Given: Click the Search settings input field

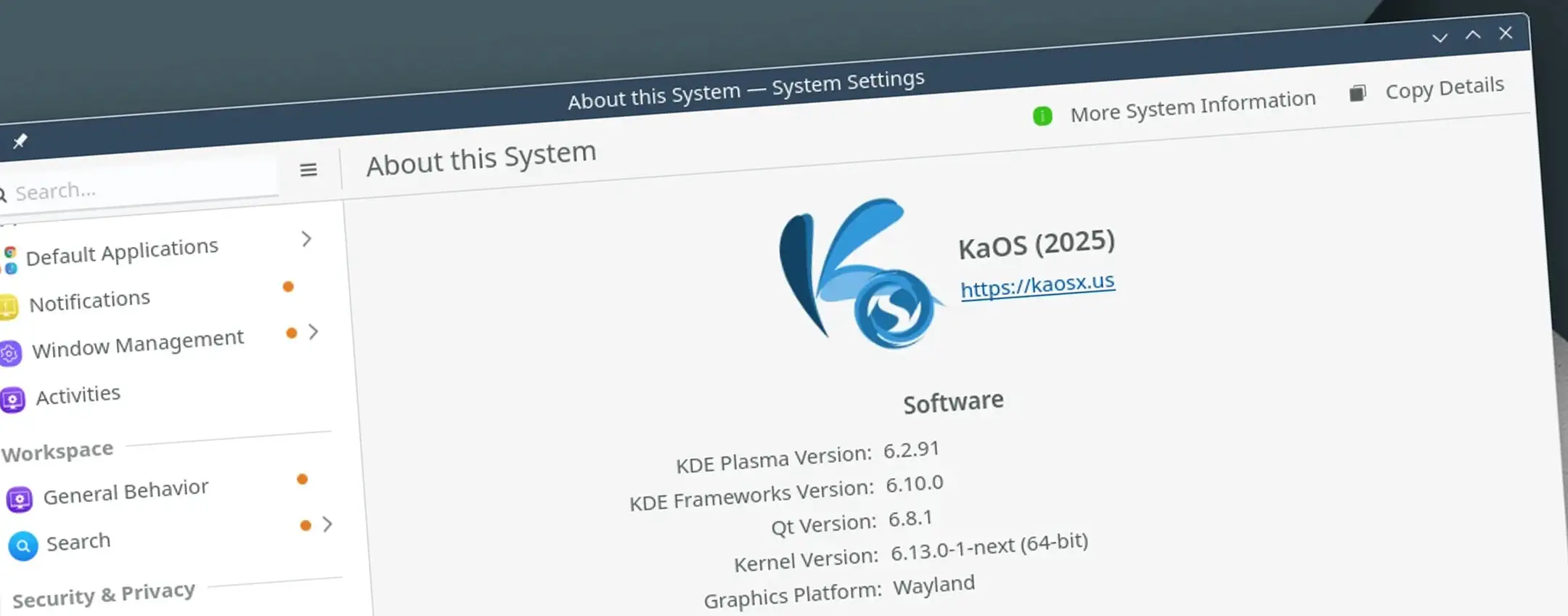Looking at the screenshot, I should [138, 187].
